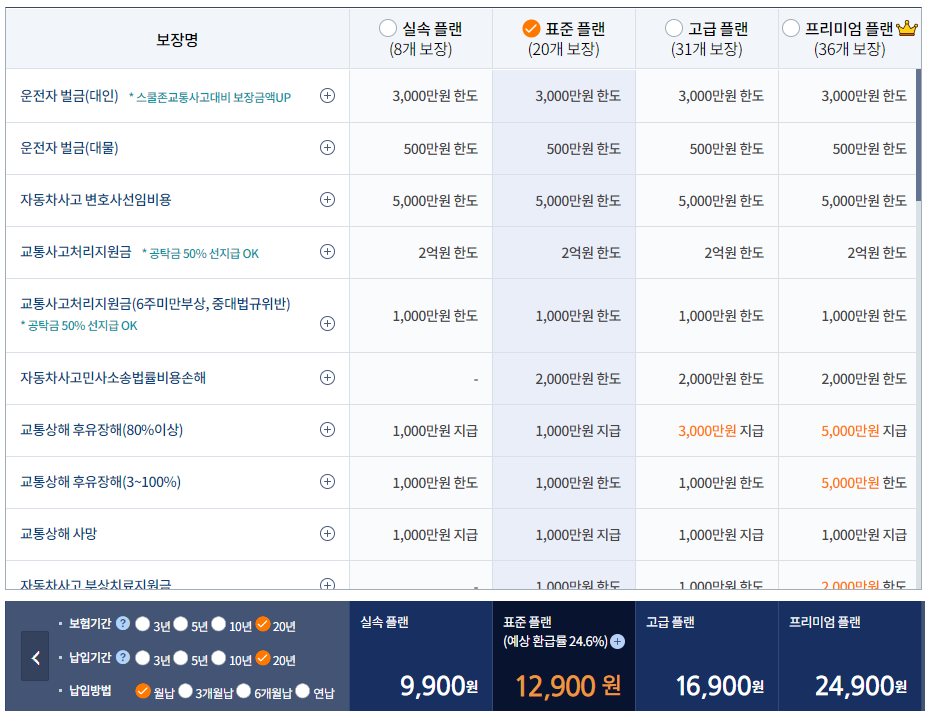Set 납입기간 to 10년
Viewport: 925px width, 714px height.
point(218,657)
